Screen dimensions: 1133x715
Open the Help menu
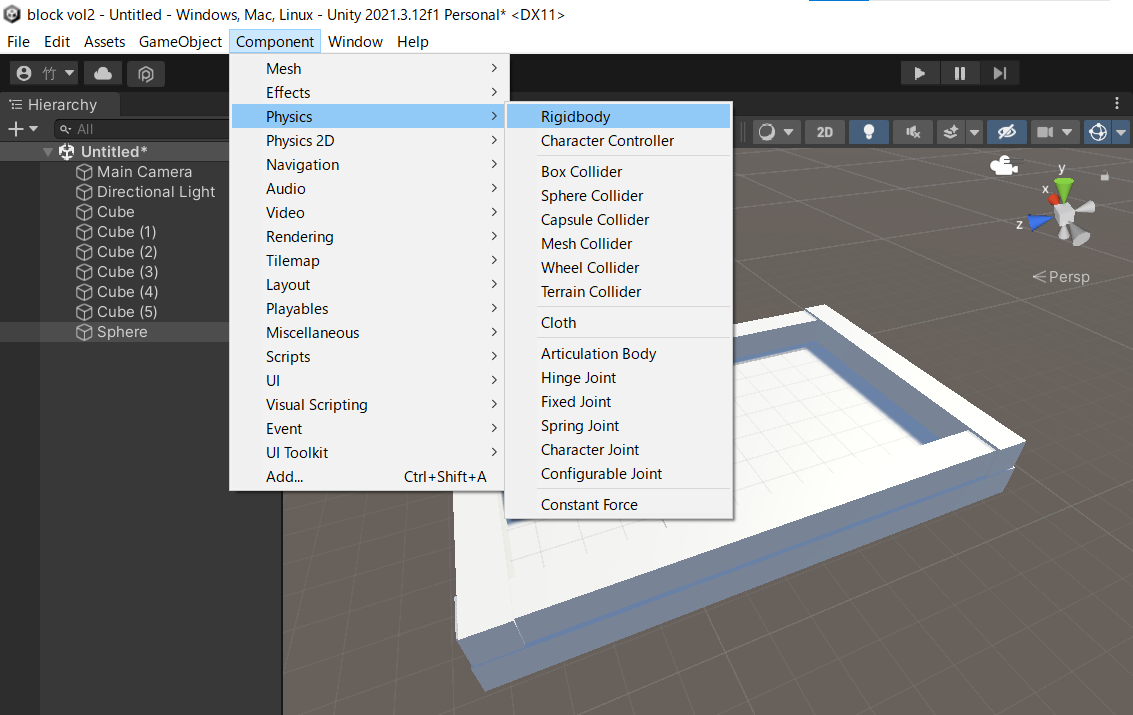413,42
